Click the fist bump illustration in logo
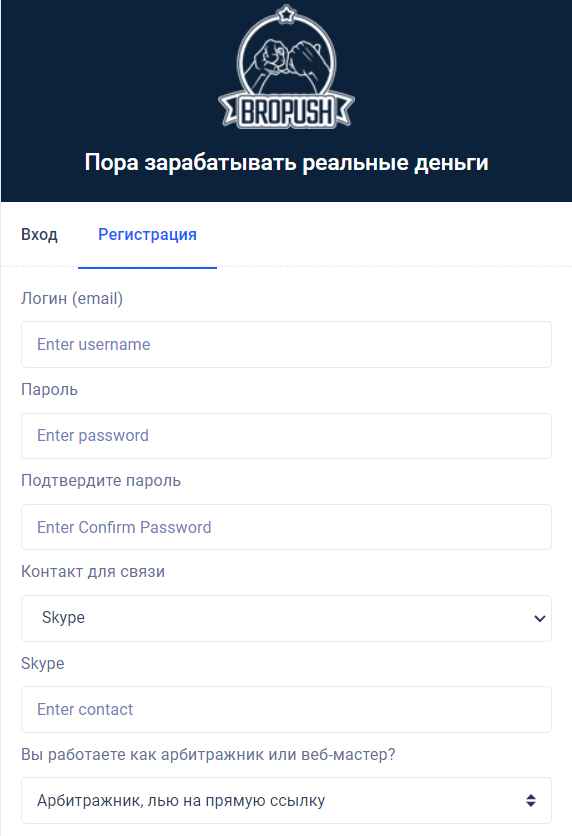Viewport: 572px width, 836px height. tap(286, 63)
